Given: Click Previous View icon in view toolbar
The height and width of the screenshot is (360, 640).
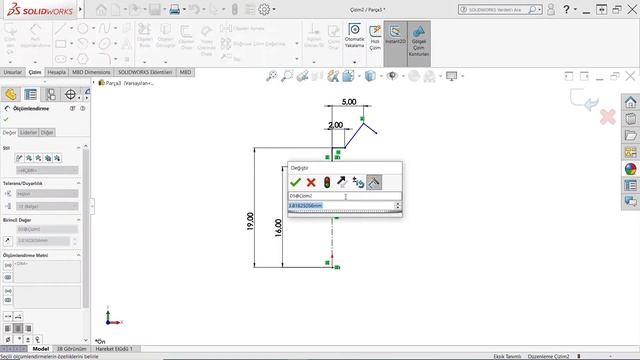Looking at the screenshot, I should tap(302, 76).
